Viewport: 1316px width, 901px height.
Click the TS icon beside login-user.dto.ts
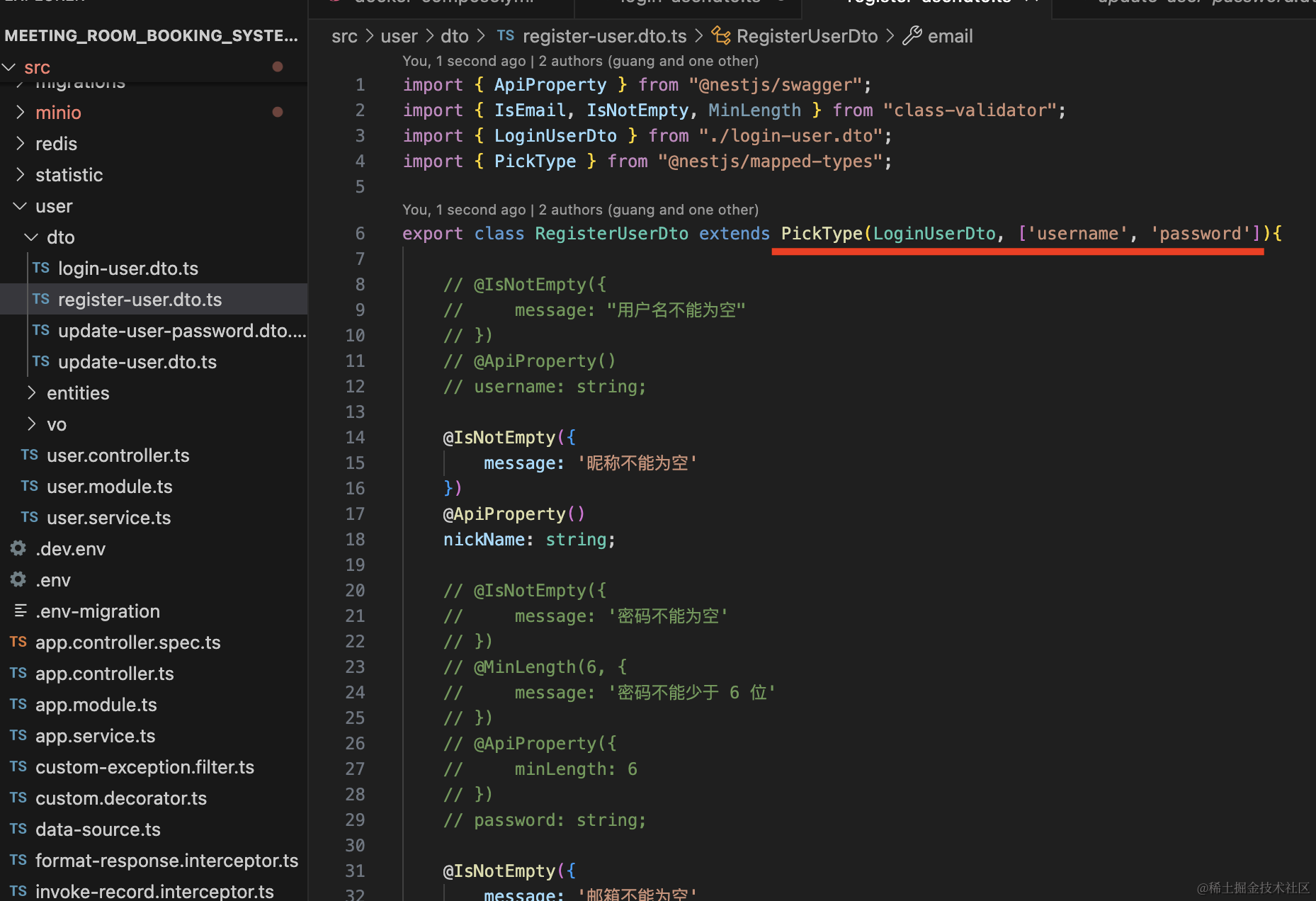[x=41, y=268]
